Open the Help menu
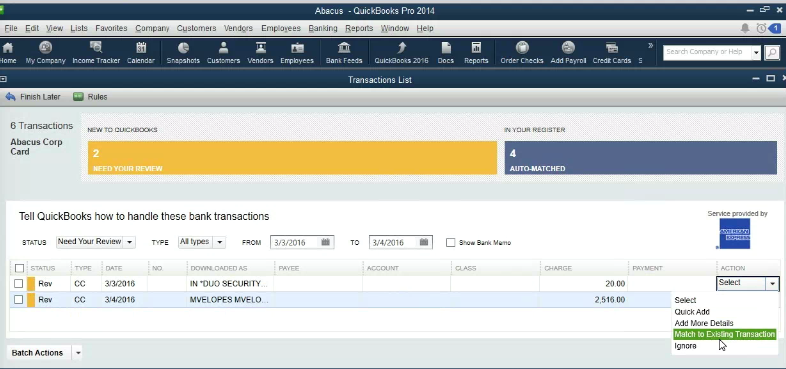The image size is (786, 369). tap(425, 29)
